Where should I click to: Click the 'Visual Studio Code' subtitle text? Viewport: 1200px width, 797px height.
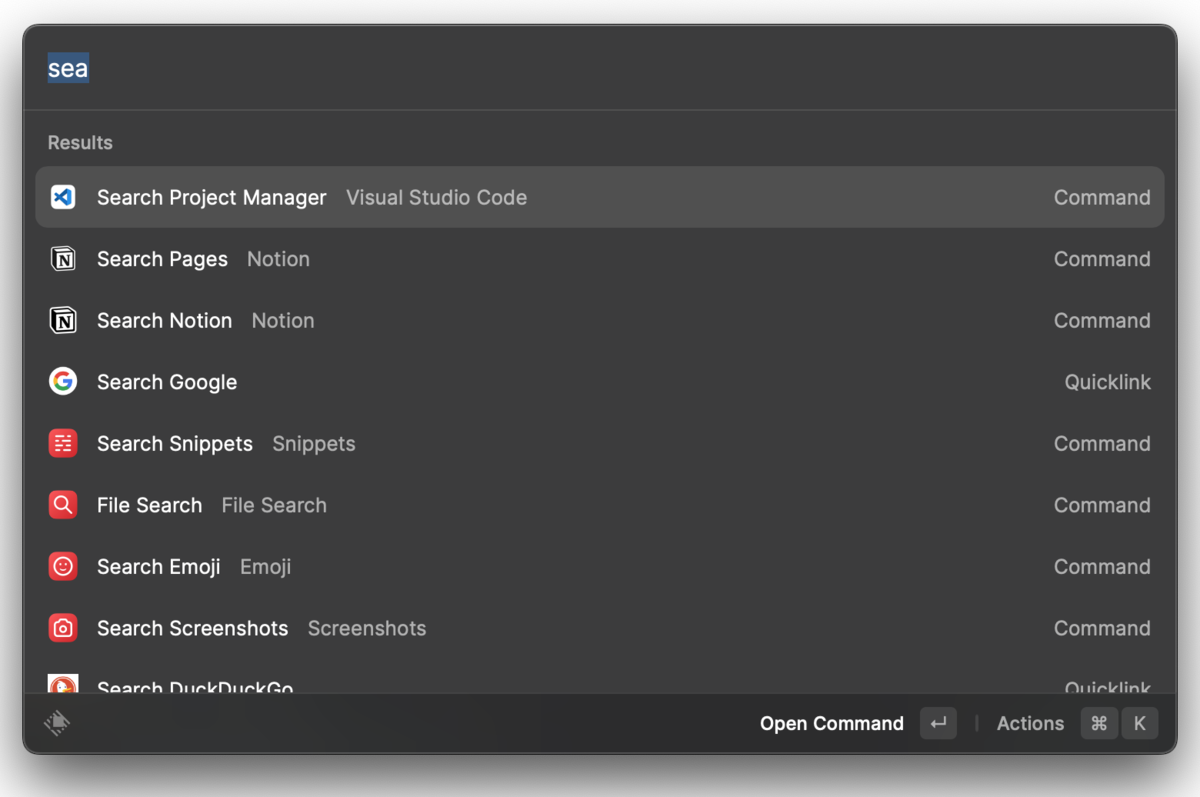coord(436,197)
